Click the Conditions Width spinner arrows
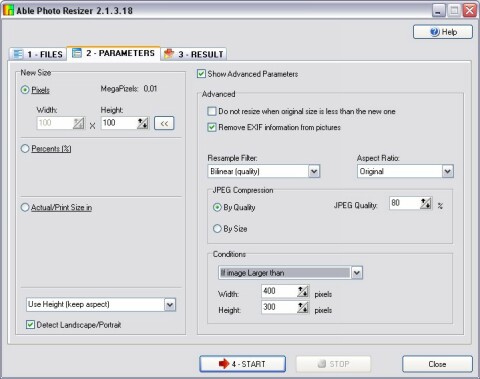 click(x=303, y=292)
